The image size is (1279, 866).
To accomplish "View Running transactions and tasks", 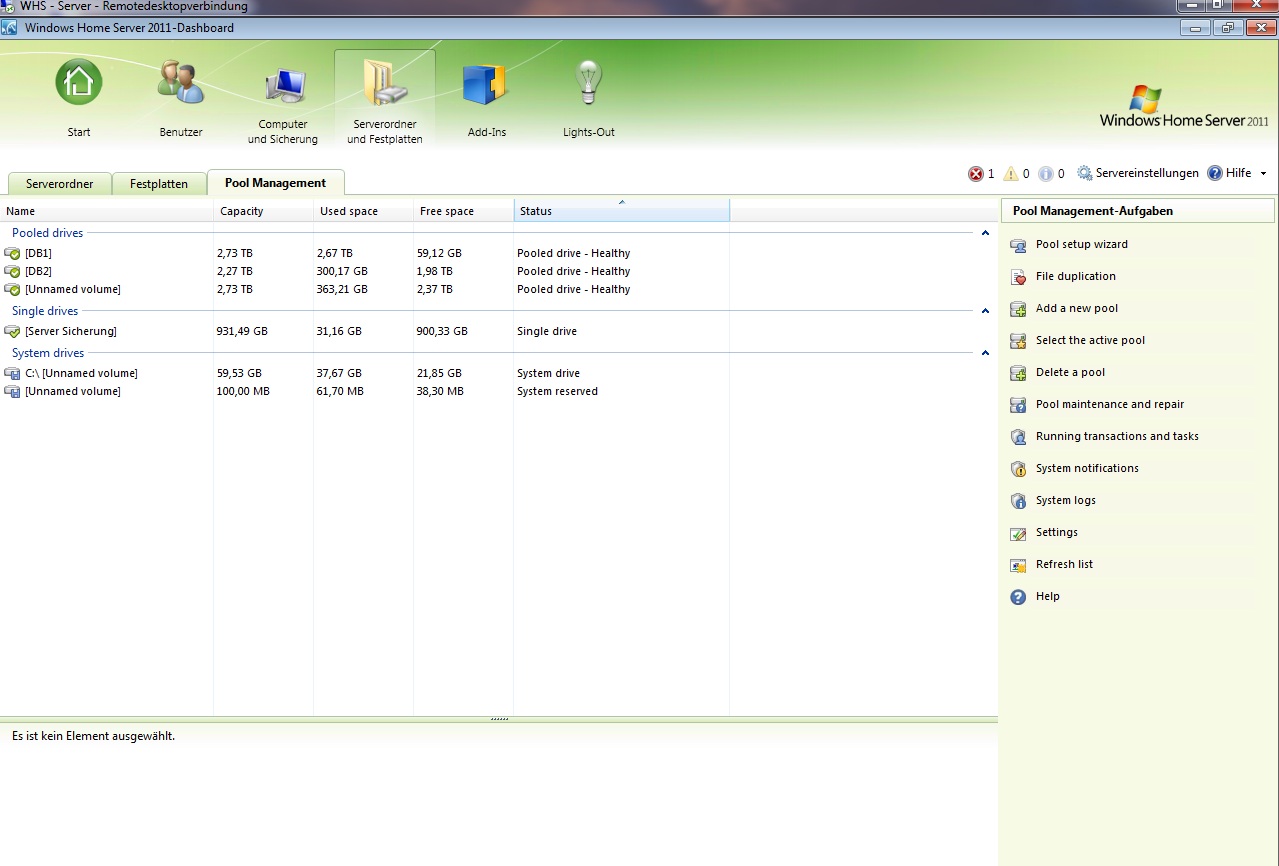I will [1117, 436].
